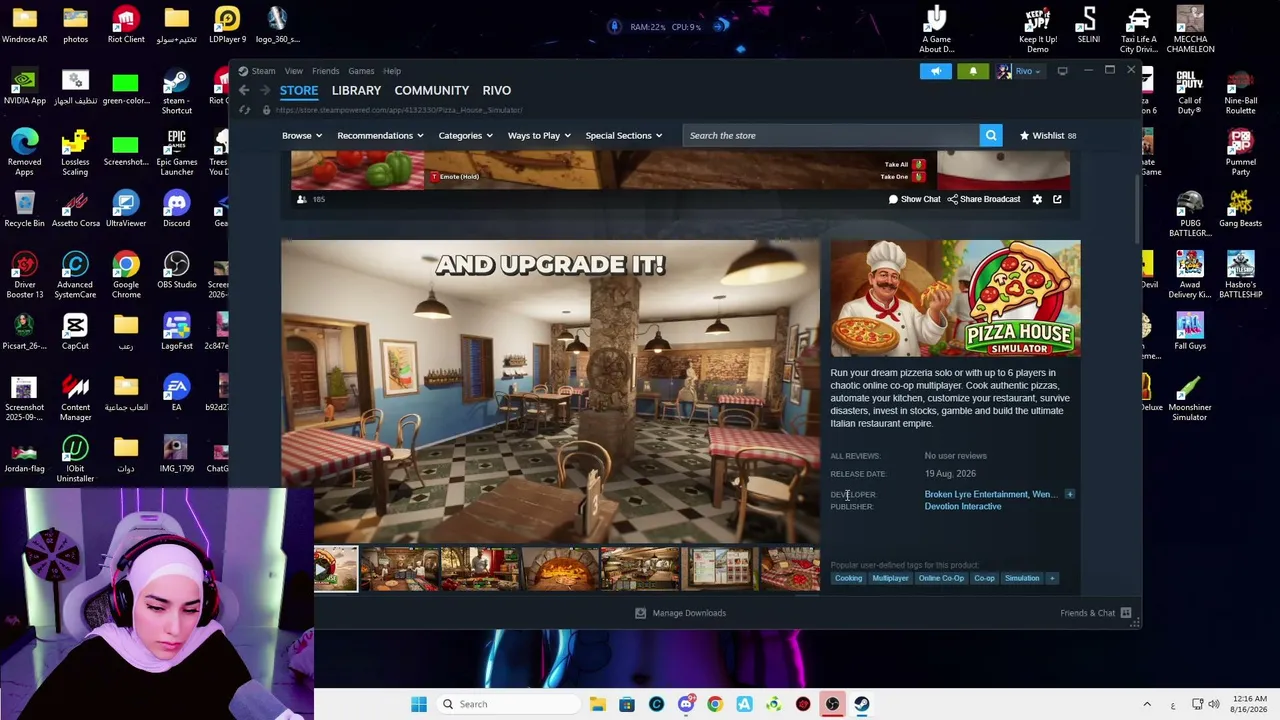
Task: Click the Share Broadcast button
Action: (x=984, y=199)
